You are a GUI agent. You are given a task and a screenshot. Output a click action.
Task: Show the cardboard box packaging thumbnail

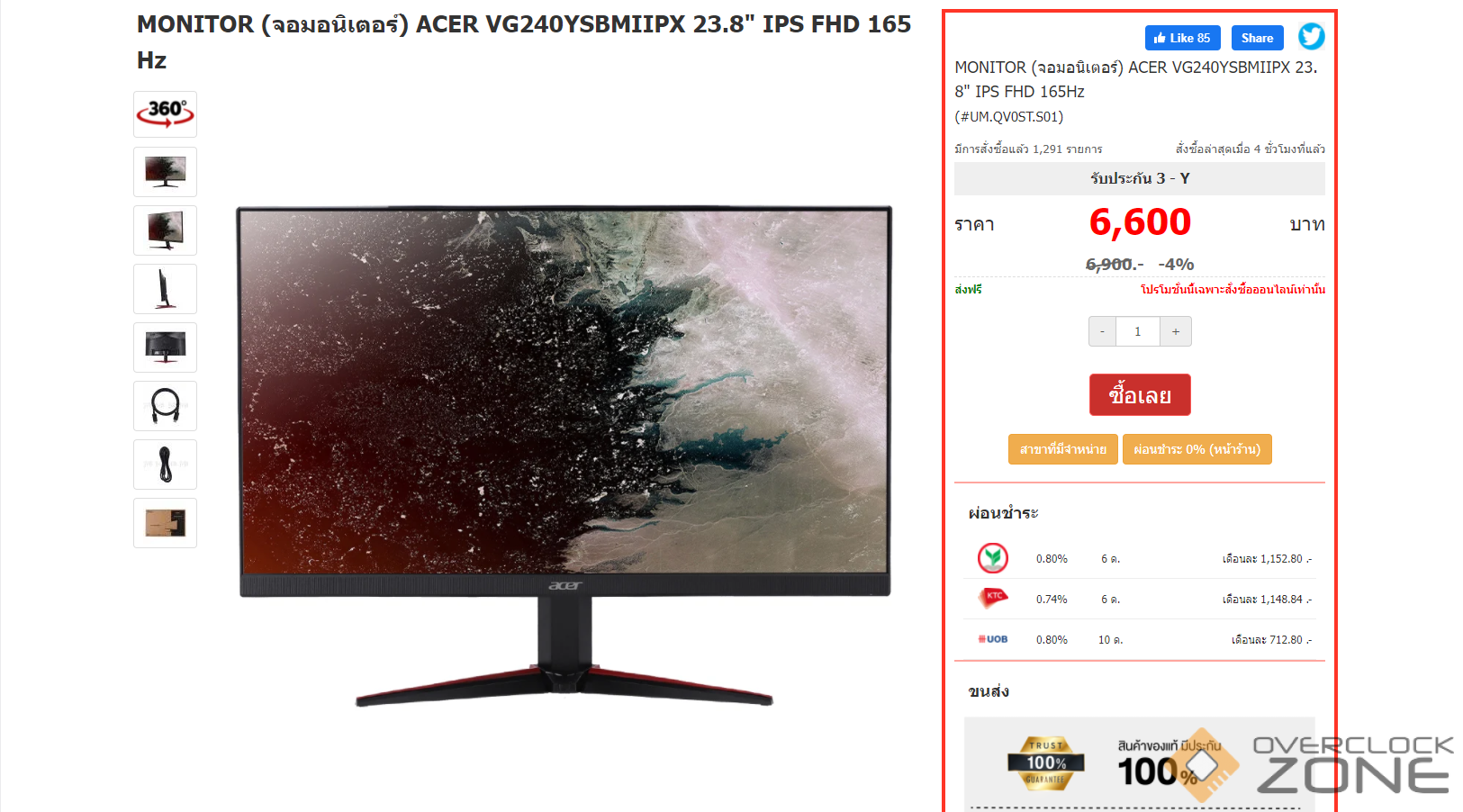point(165,523)
